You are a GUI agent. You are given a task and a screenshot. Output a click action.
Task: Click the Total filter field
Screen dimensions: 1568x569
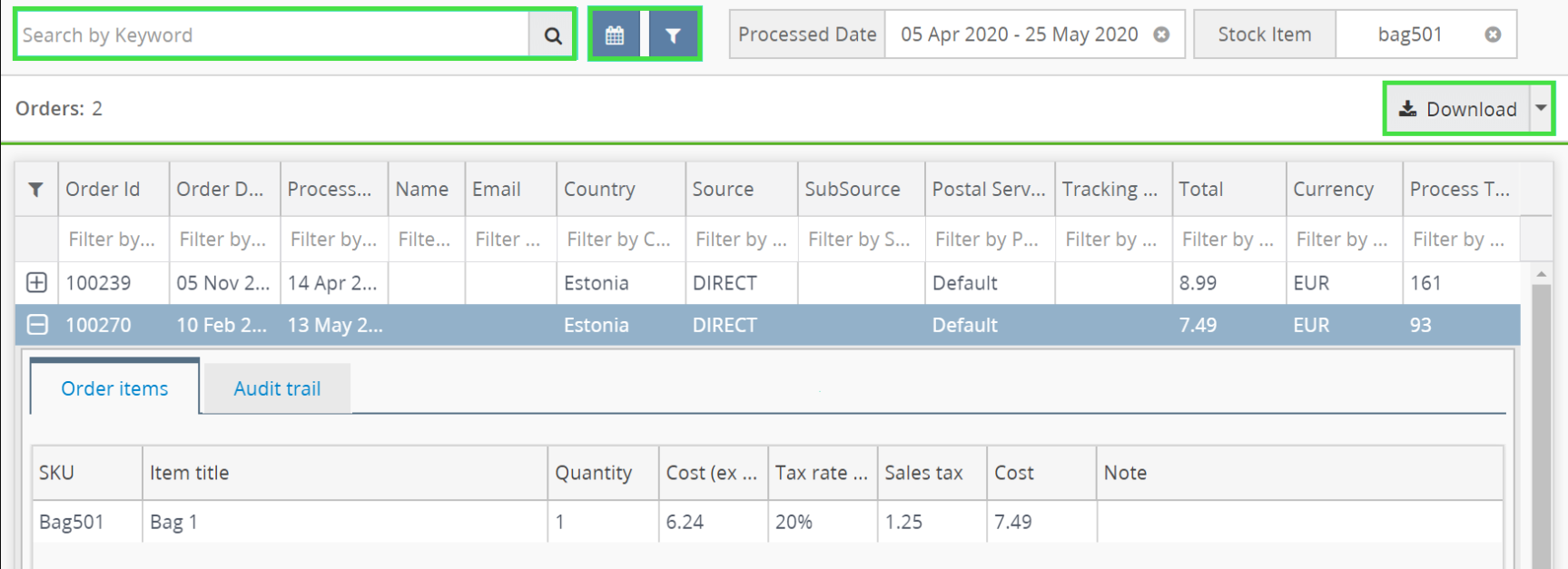point(1229,239)
